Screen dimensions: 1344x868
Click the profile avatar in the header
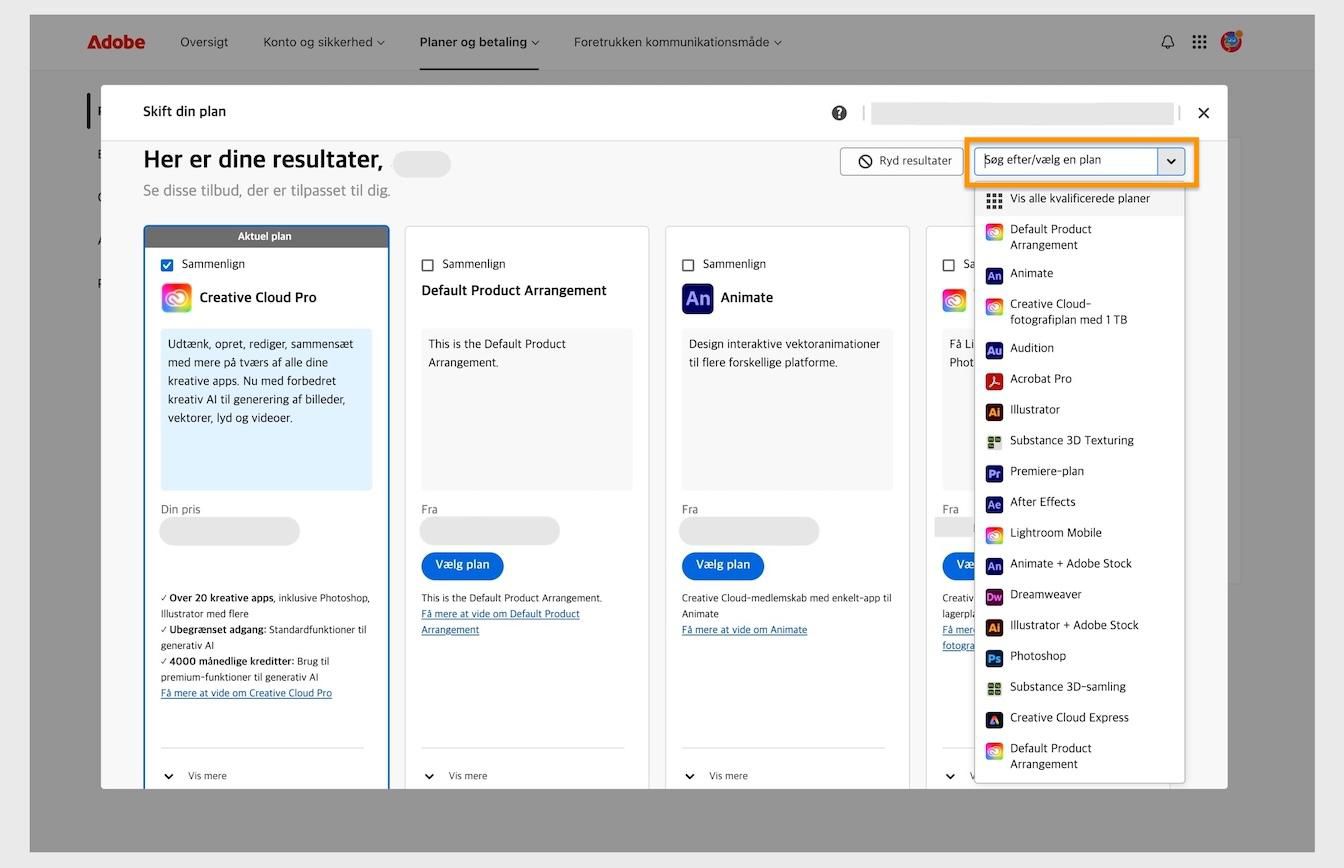pyautogui.click(x=1231, y=41)
